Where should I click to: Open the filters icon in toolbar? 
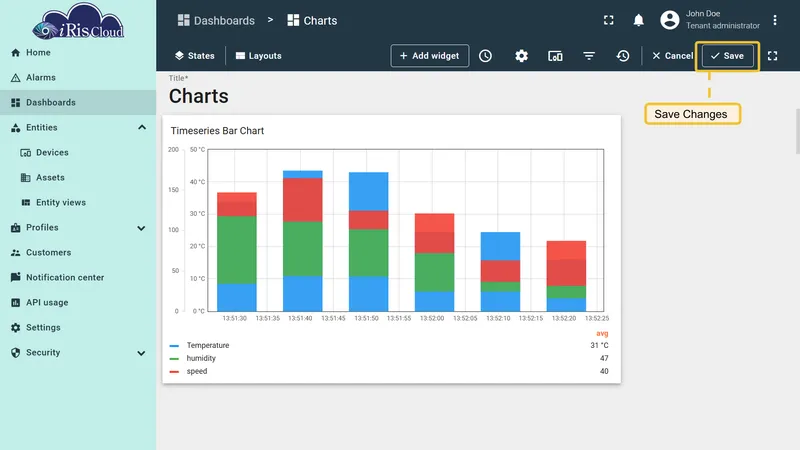[x=589, y=56]
